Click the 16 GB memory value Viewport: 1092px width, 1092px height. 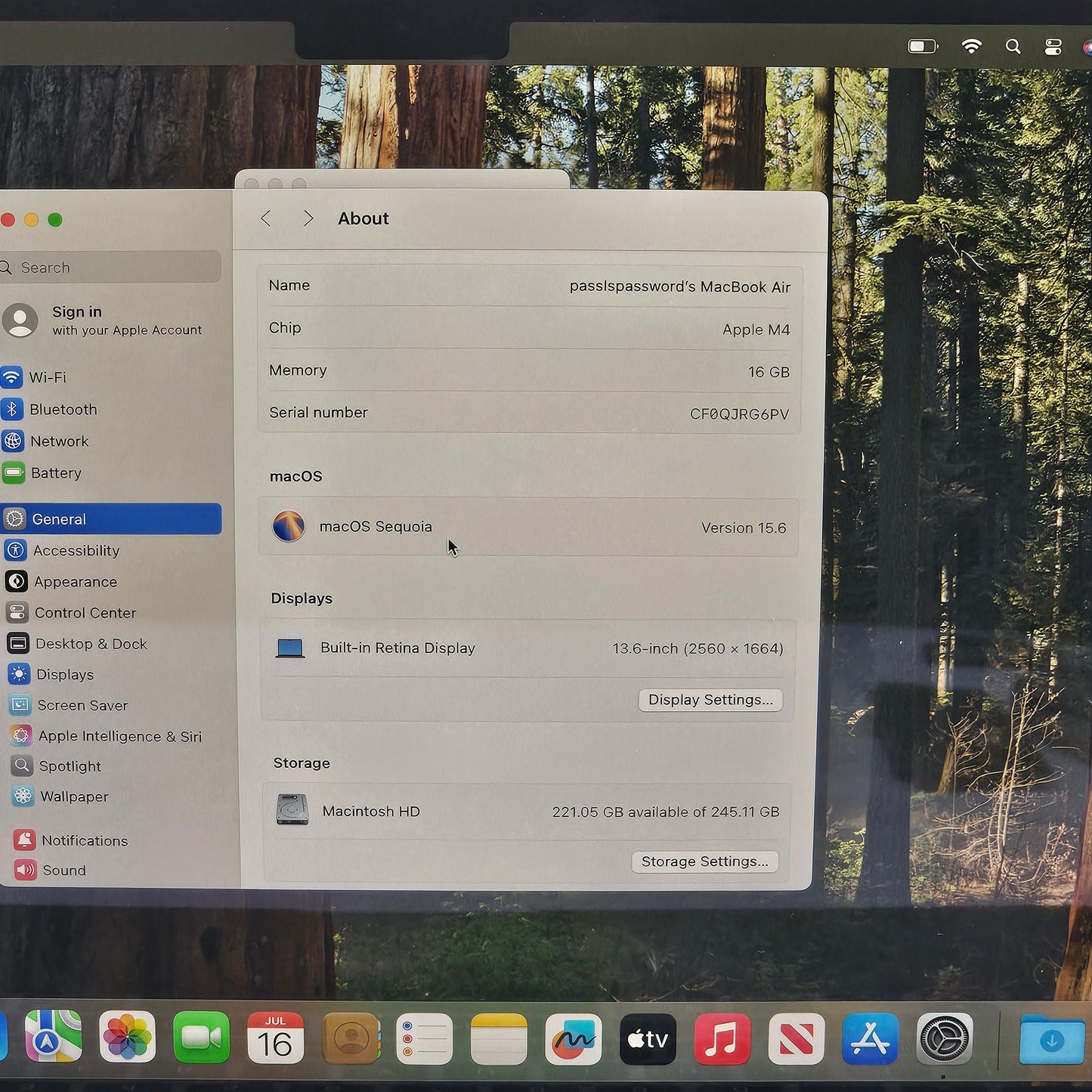[769, 372]
